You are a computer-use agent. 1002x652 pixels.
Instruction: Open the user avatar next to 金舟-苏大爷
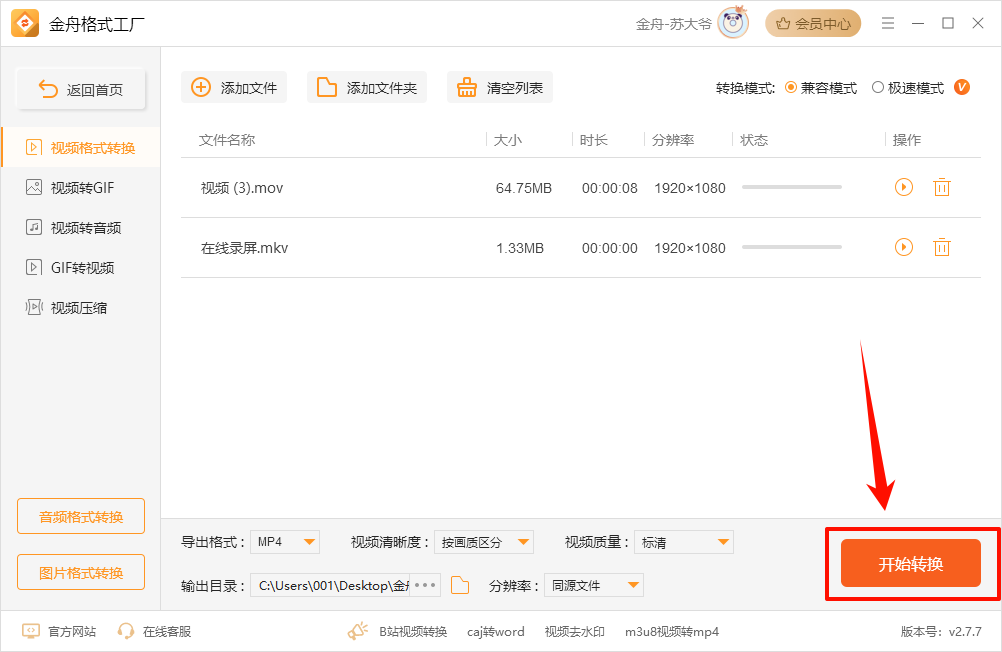click(733, 23)
